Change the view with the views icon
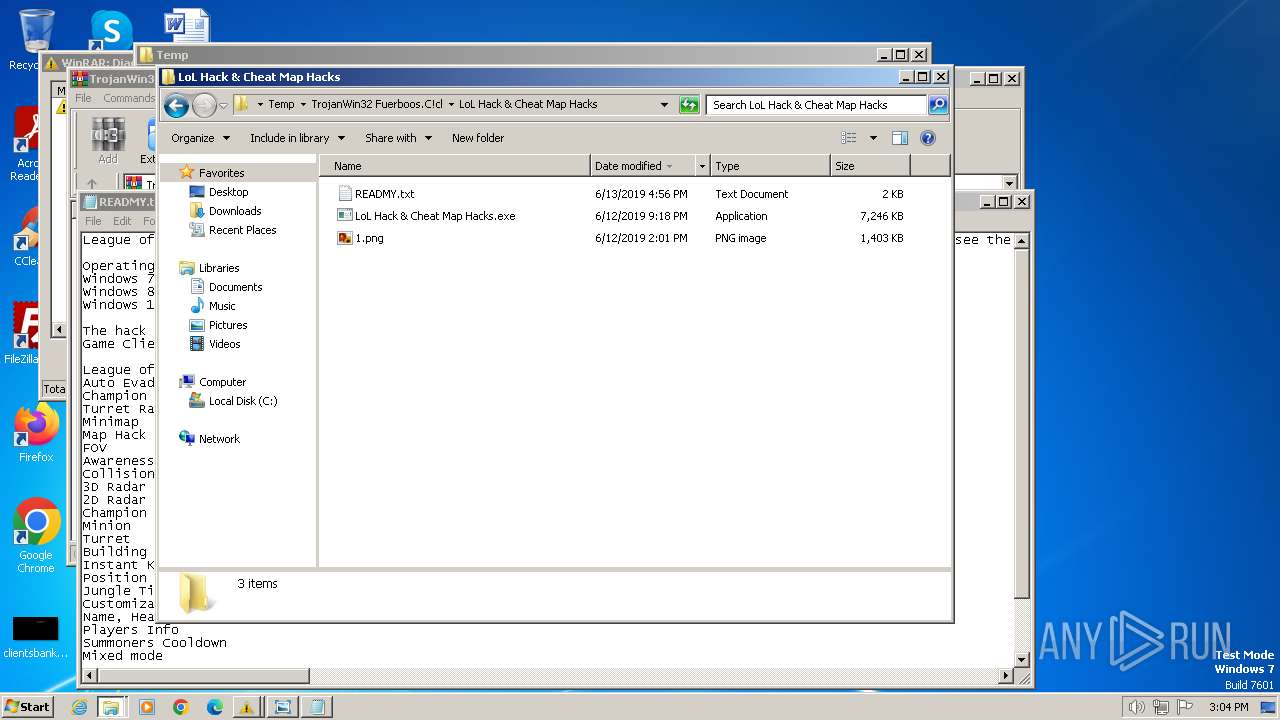The width and height of the screenshot is (1280, 720). coord(849,138)
